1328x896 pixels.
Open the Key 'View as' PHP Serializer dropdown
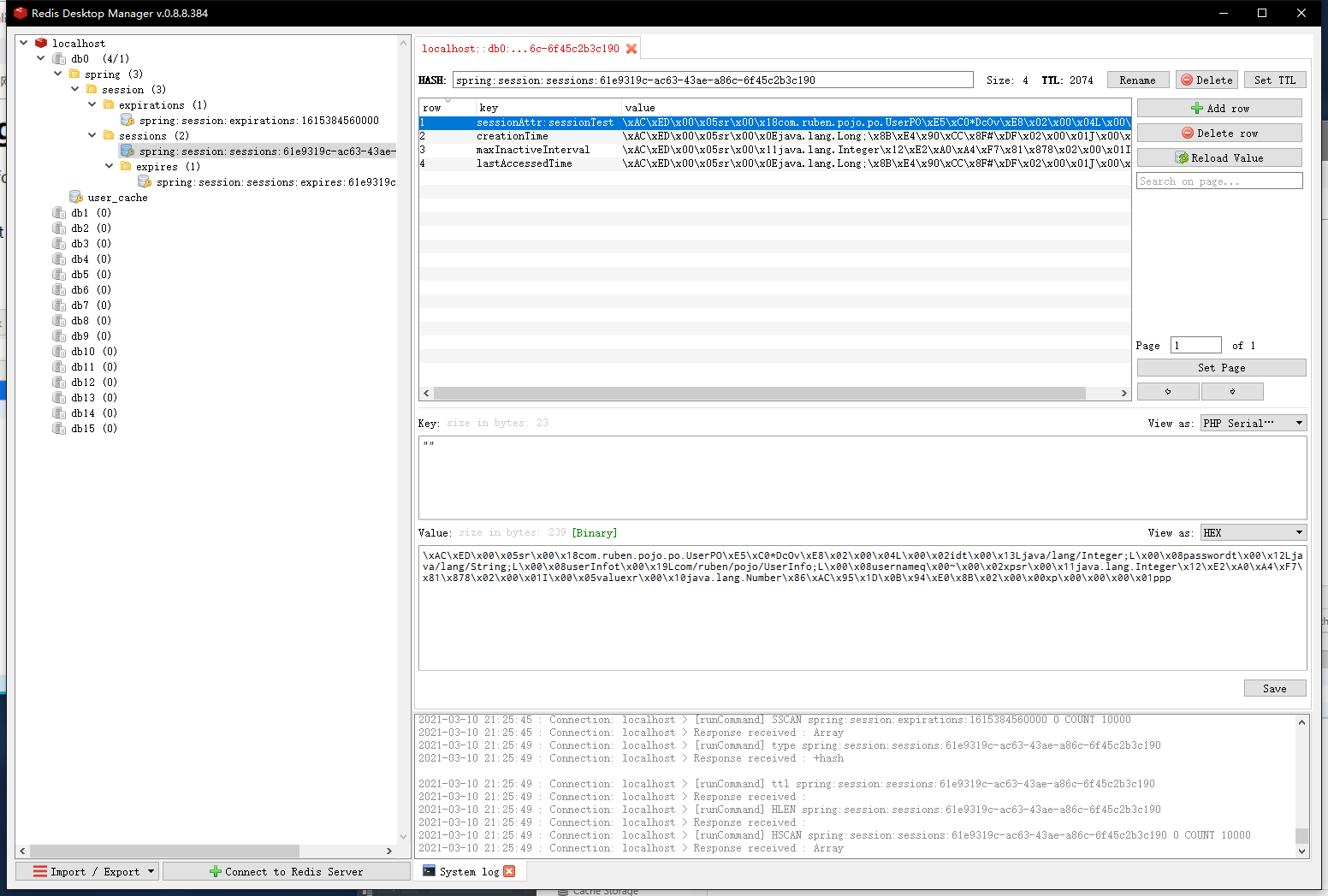[x=1253, y=423]
